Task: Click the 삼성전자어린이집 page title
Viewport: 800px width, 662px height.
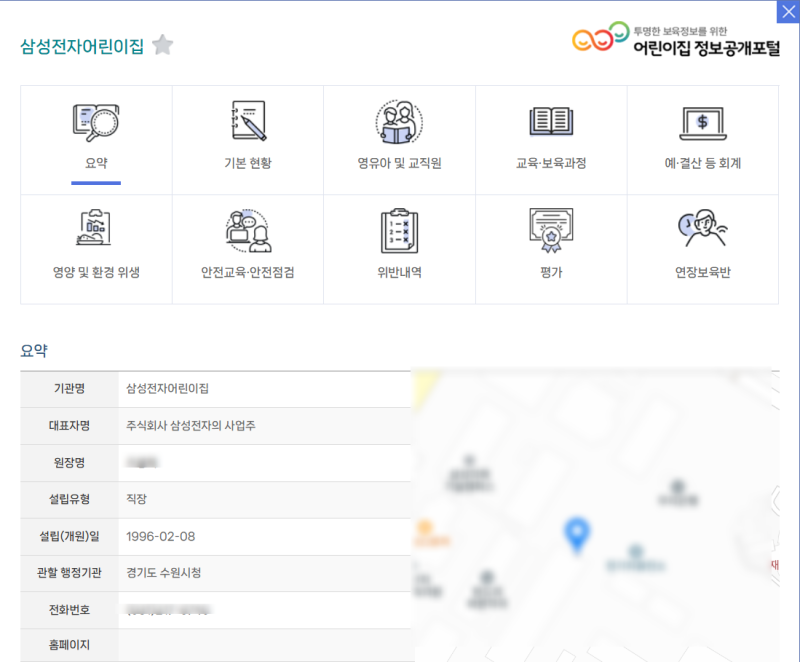Action: 82,46
